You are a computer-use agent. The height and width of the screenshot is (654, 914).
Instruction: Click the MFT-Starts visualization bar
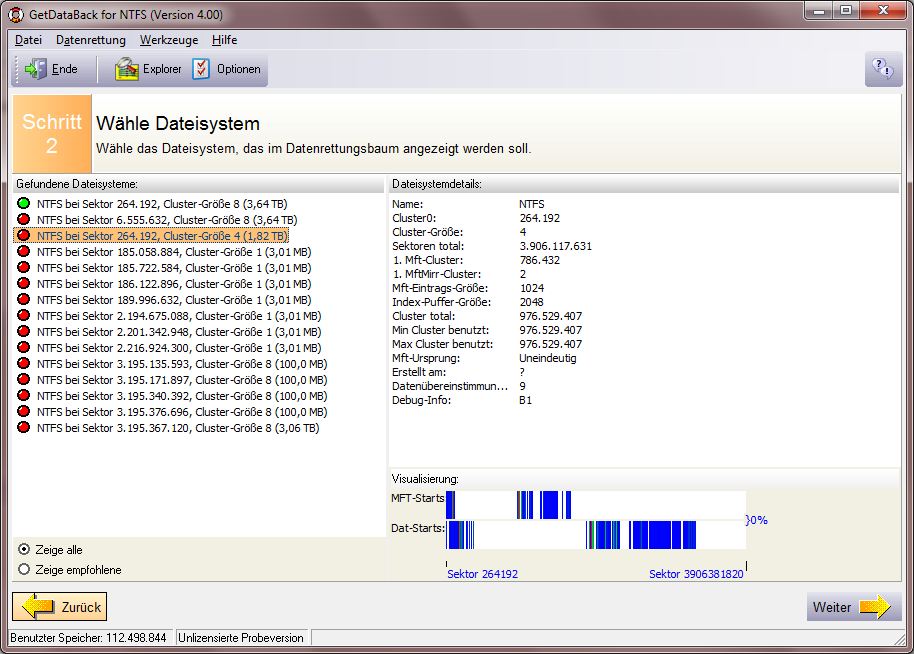(596, 505)
